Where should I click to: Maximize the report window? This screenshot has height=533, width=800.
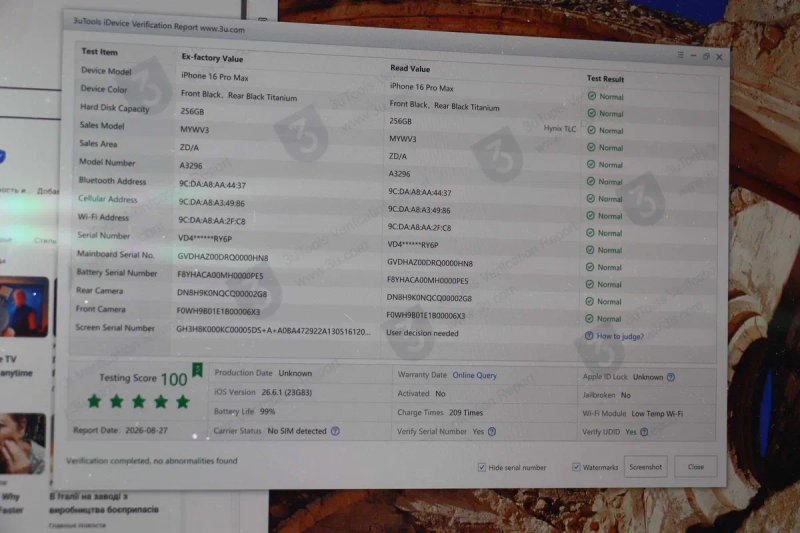point(706,56)
